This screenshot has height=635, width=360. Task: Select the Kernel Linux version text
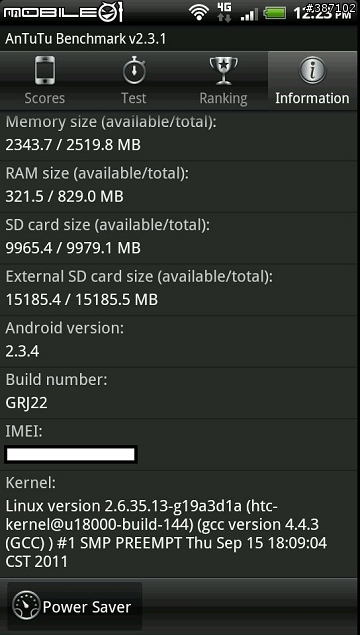point(166,534)
